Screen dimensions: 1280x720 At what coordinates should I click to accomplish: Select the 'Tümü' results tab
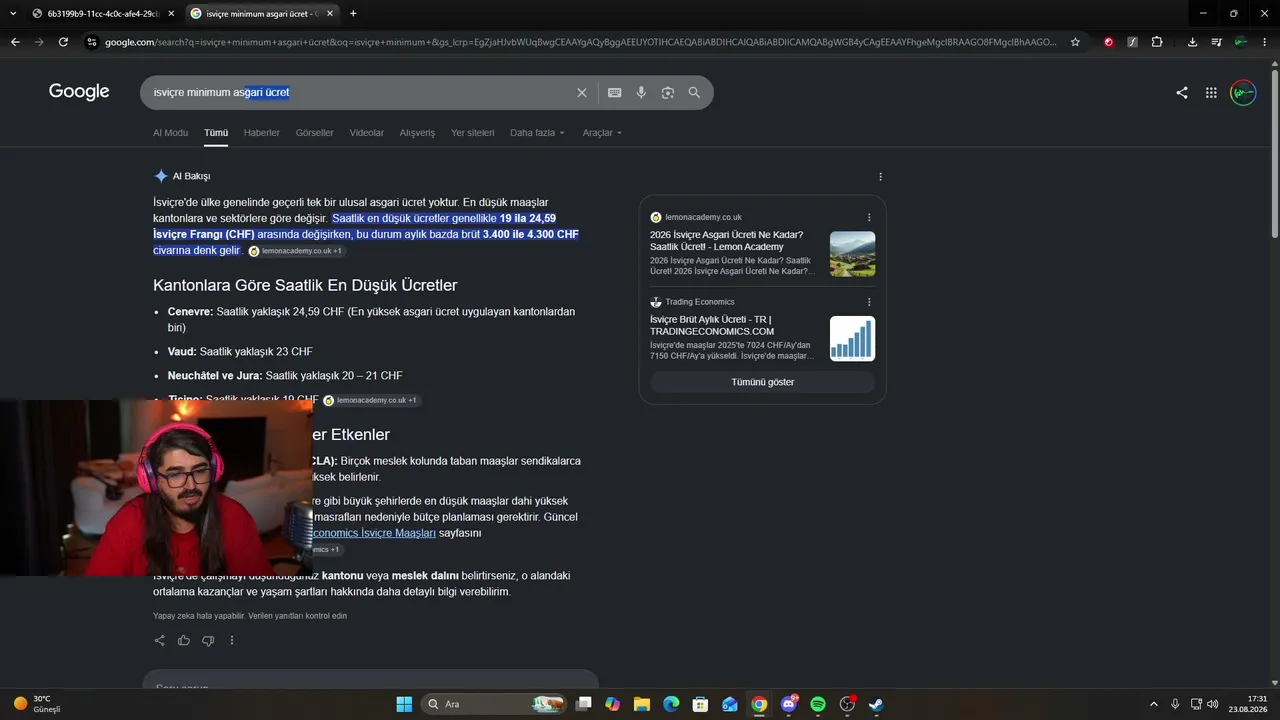point(216,133)
